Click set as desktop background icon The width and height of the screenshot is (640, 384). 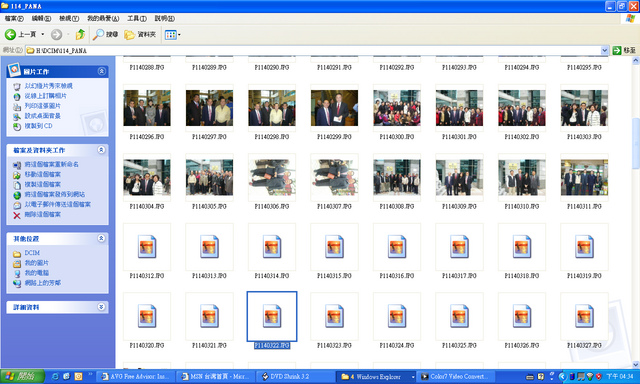click(17, 117)
